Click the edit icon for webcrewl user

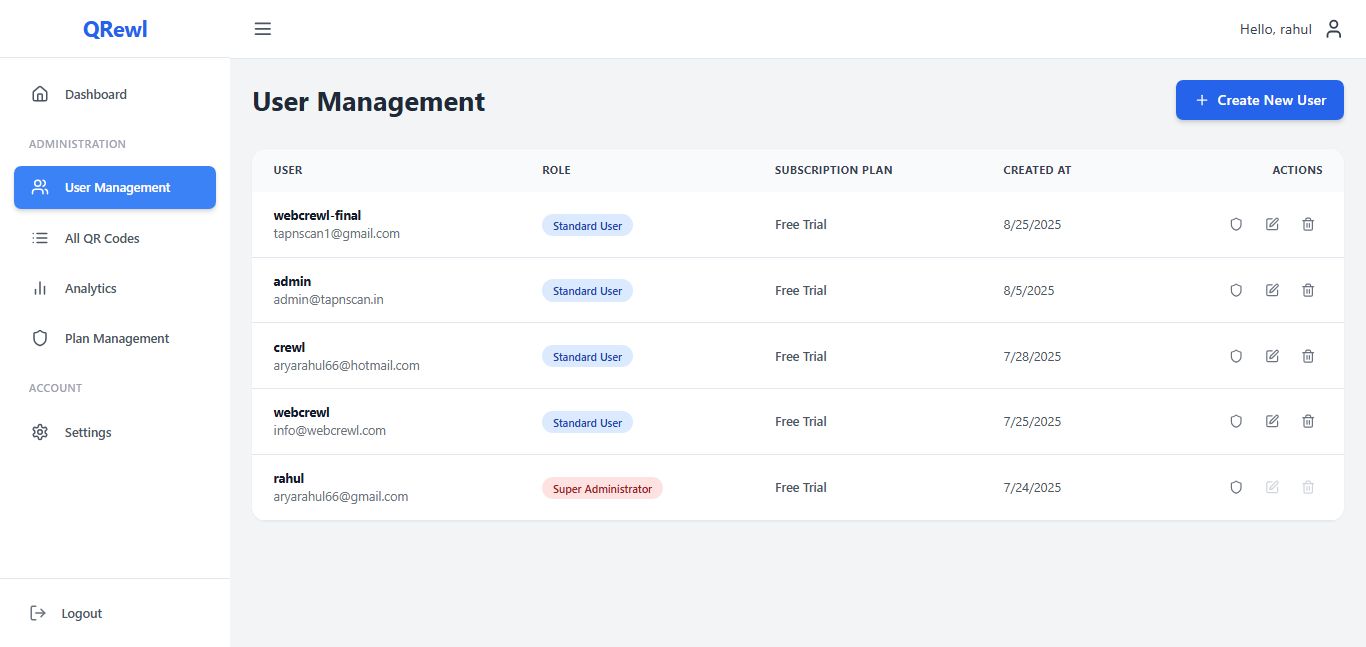click(1272, 421)
